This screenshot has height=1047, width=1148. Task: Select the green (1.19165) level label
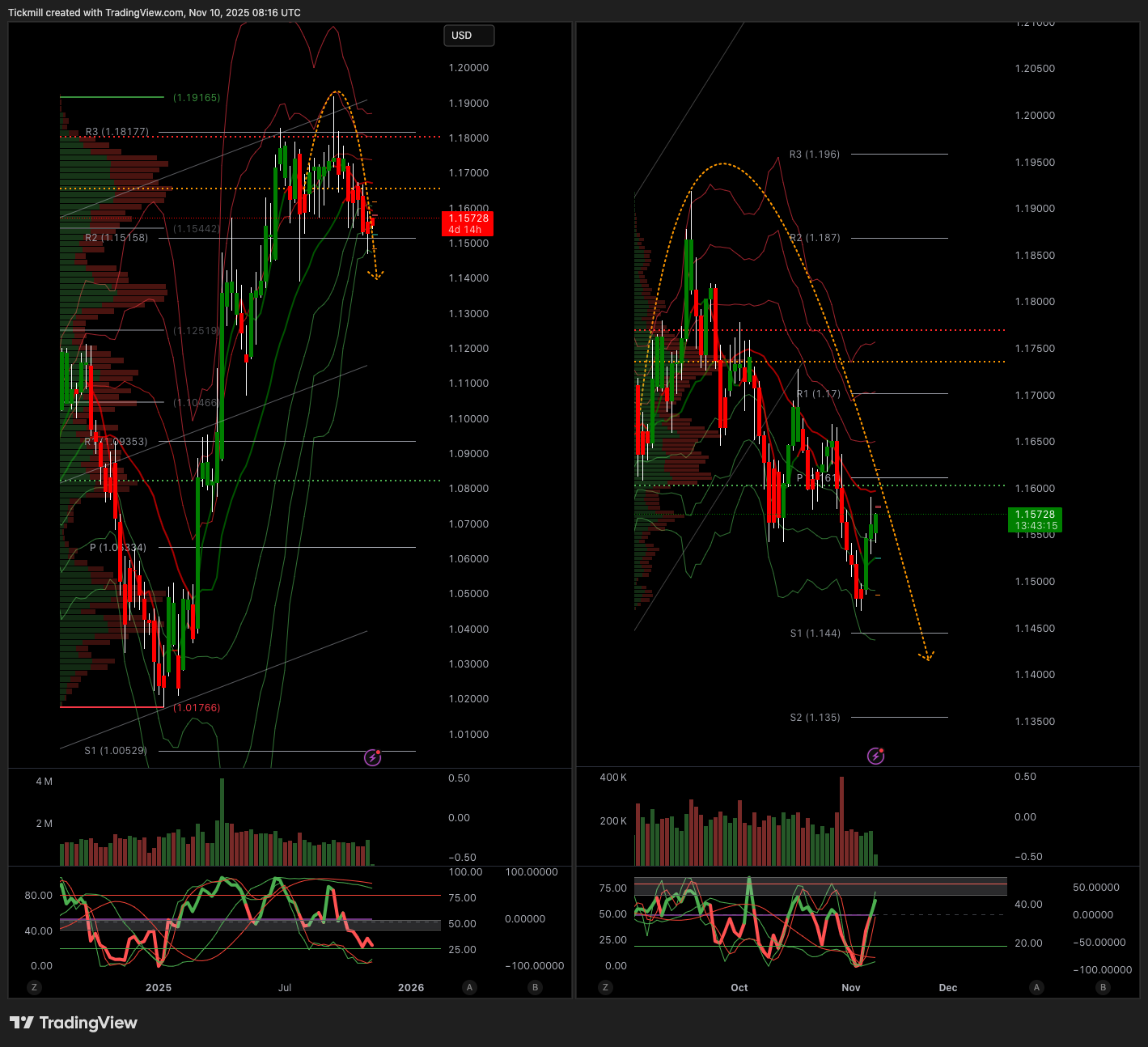click(x=197, y=97)
